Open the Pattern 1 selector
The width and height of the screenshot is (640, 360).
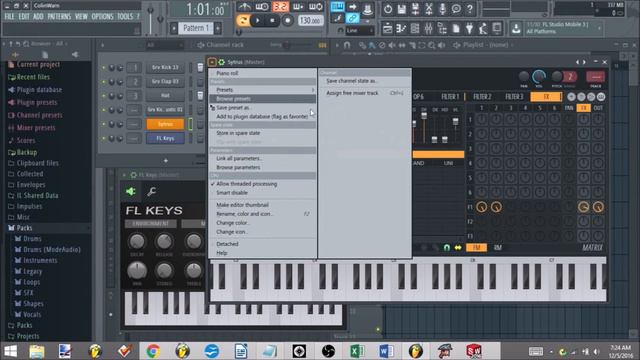coord(196,28)
